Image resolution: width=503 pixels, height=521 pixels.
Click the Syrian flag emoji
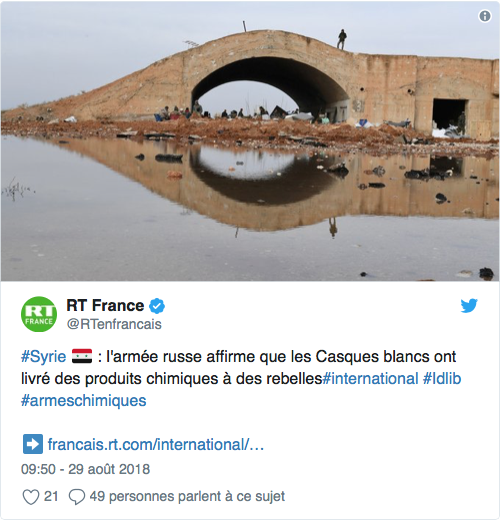(x=82, y=356)
